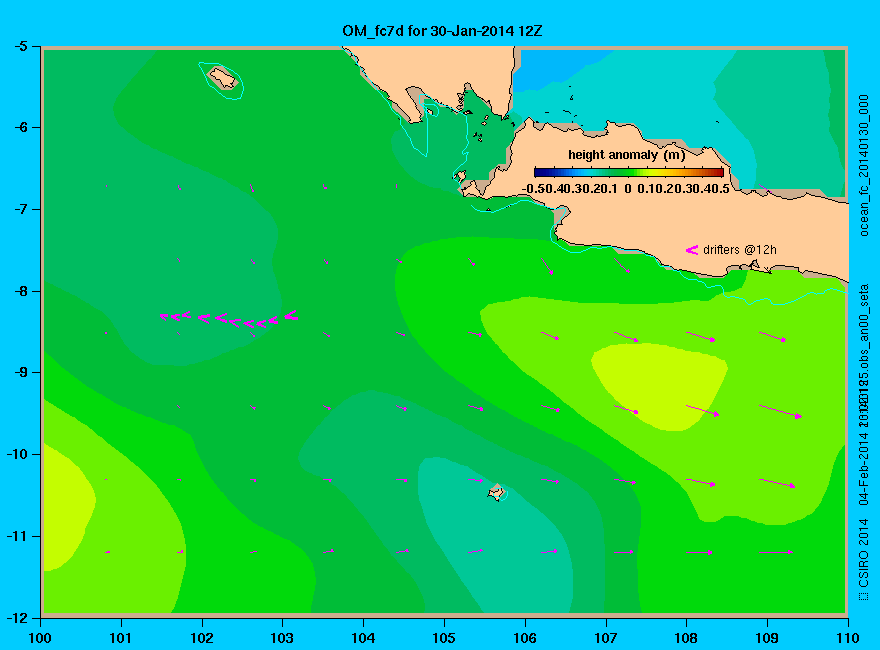This screenshot has height=650, width=880.
Task: Click the x-axis label "110"
Action: pyautogui.click(x=847, y=638)
